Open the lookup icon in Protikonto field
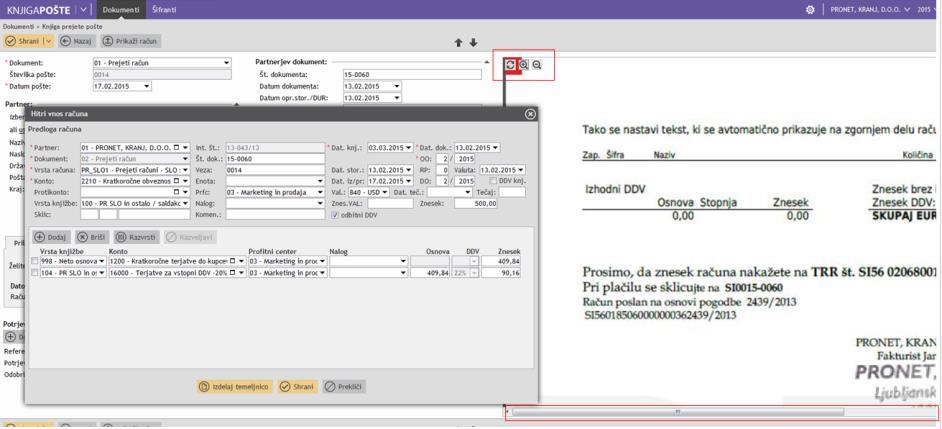 (x=176, y=192)
